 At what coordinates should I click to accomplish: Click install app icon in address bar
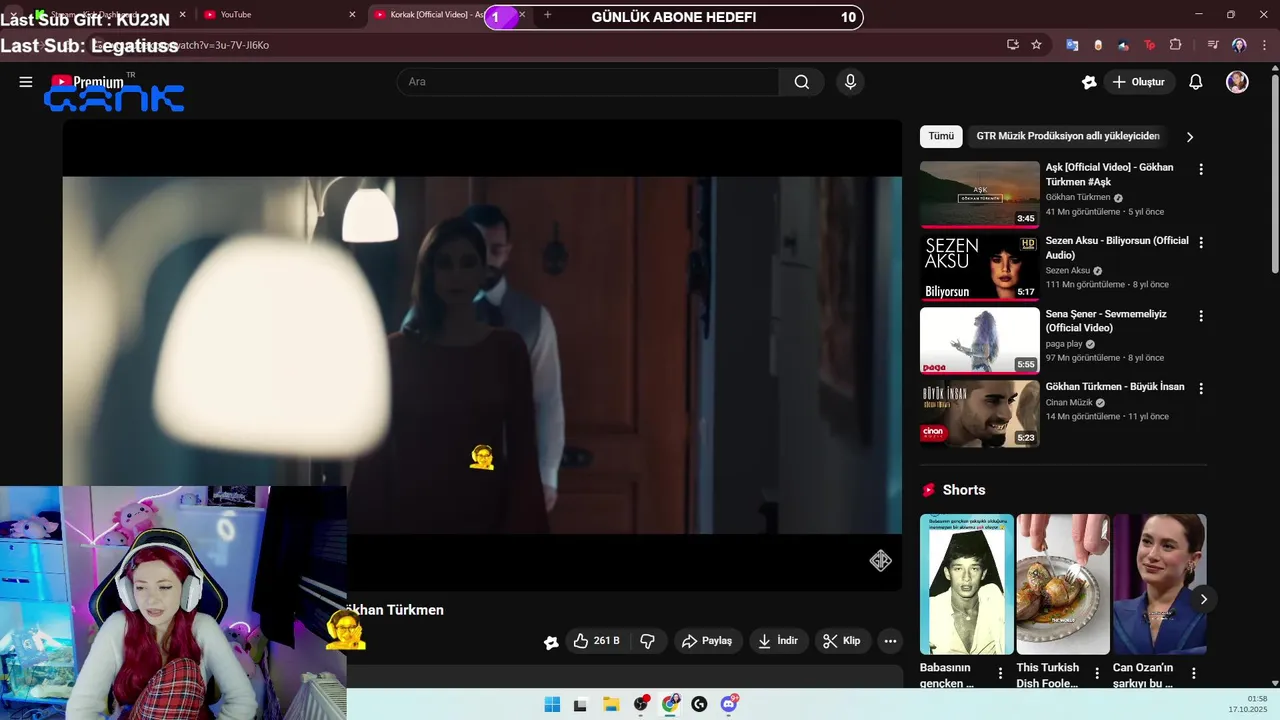(x=1013, y=45)
